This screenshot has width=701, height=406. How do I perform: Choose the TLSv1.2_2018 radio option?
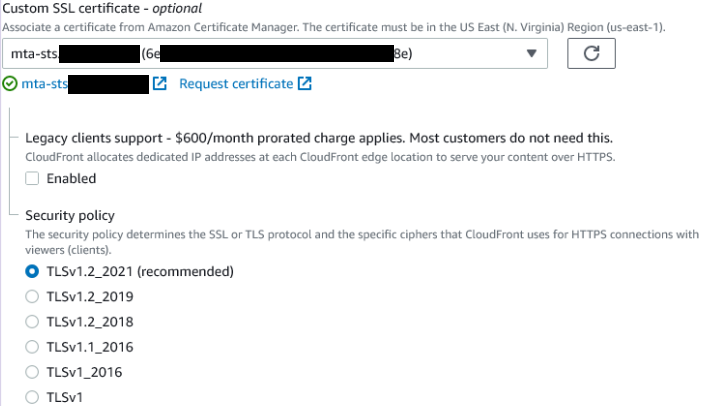[32, 321]
